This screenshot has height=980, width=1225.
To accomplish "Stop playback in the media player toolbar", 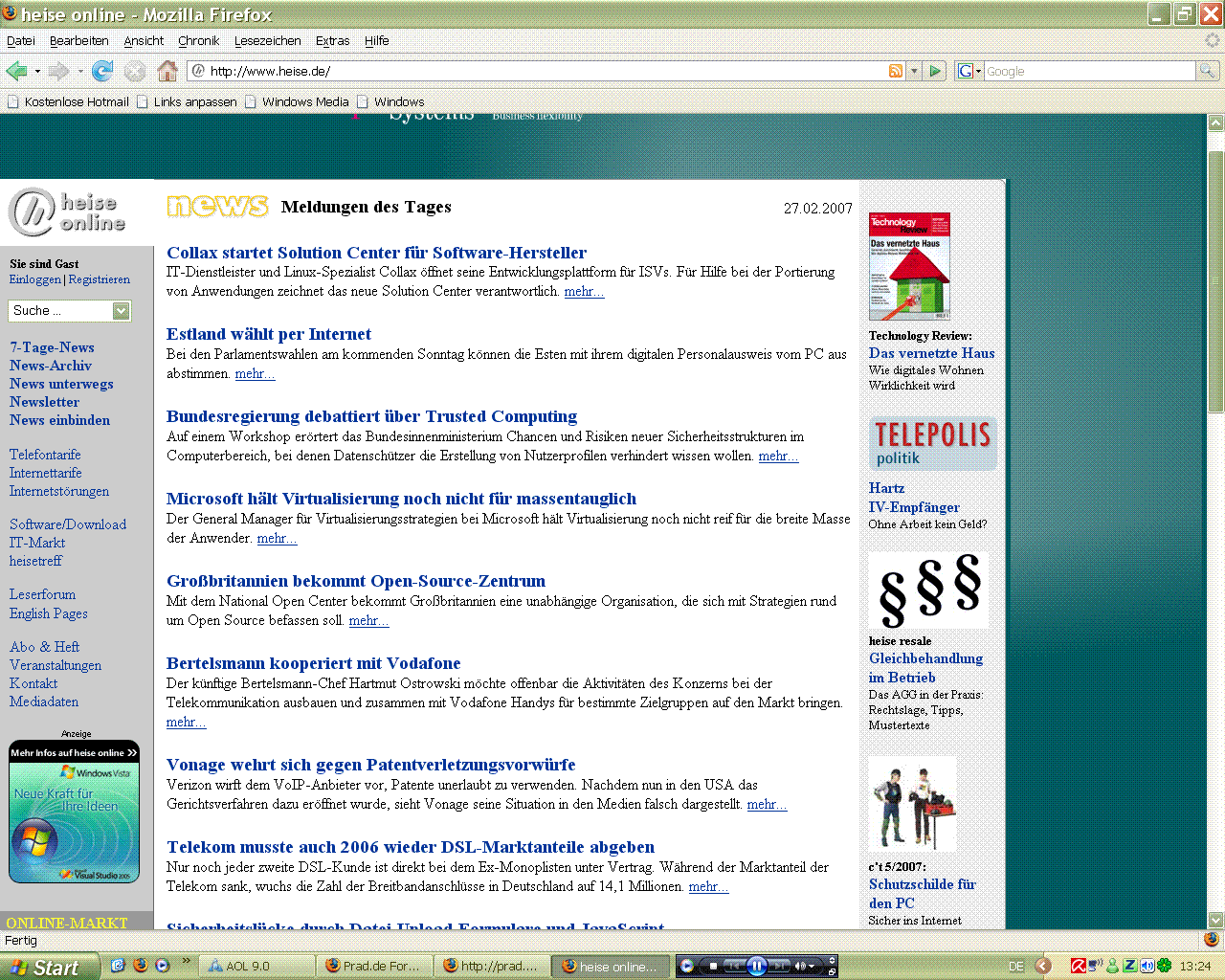I will (713, 966).
